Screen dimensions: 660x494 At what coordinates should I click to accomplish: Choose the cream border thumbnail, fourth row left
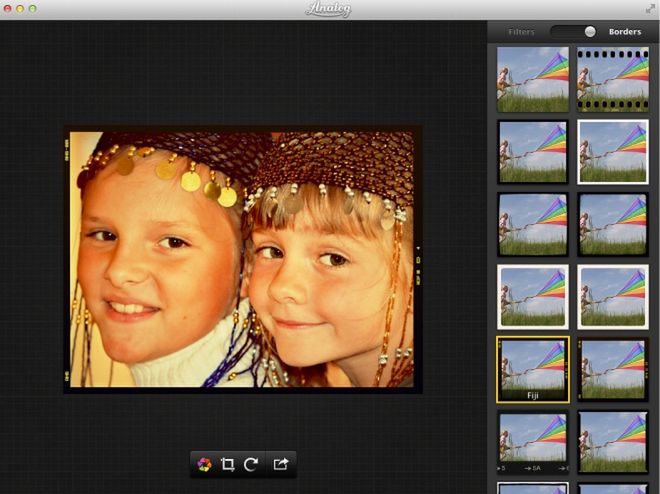[x=533, y=297]
